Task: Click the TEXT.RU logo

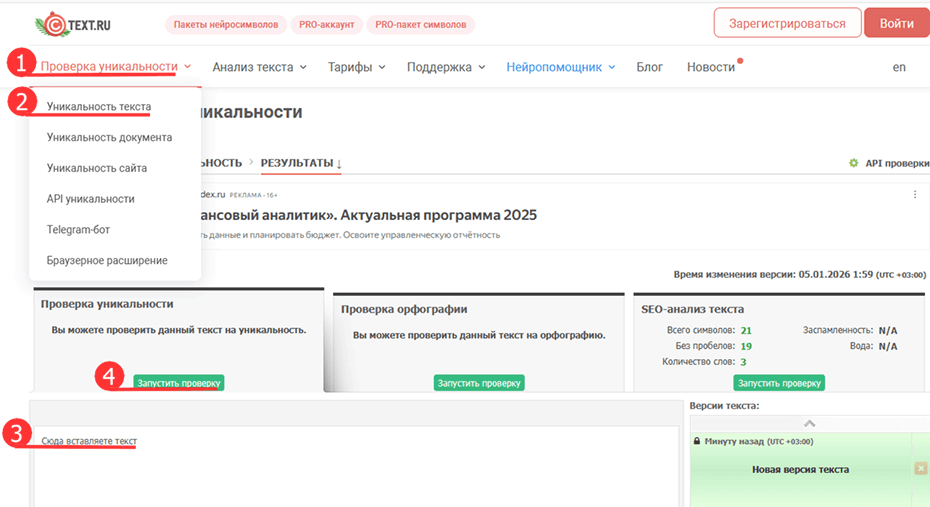Action: coord(73,25)
